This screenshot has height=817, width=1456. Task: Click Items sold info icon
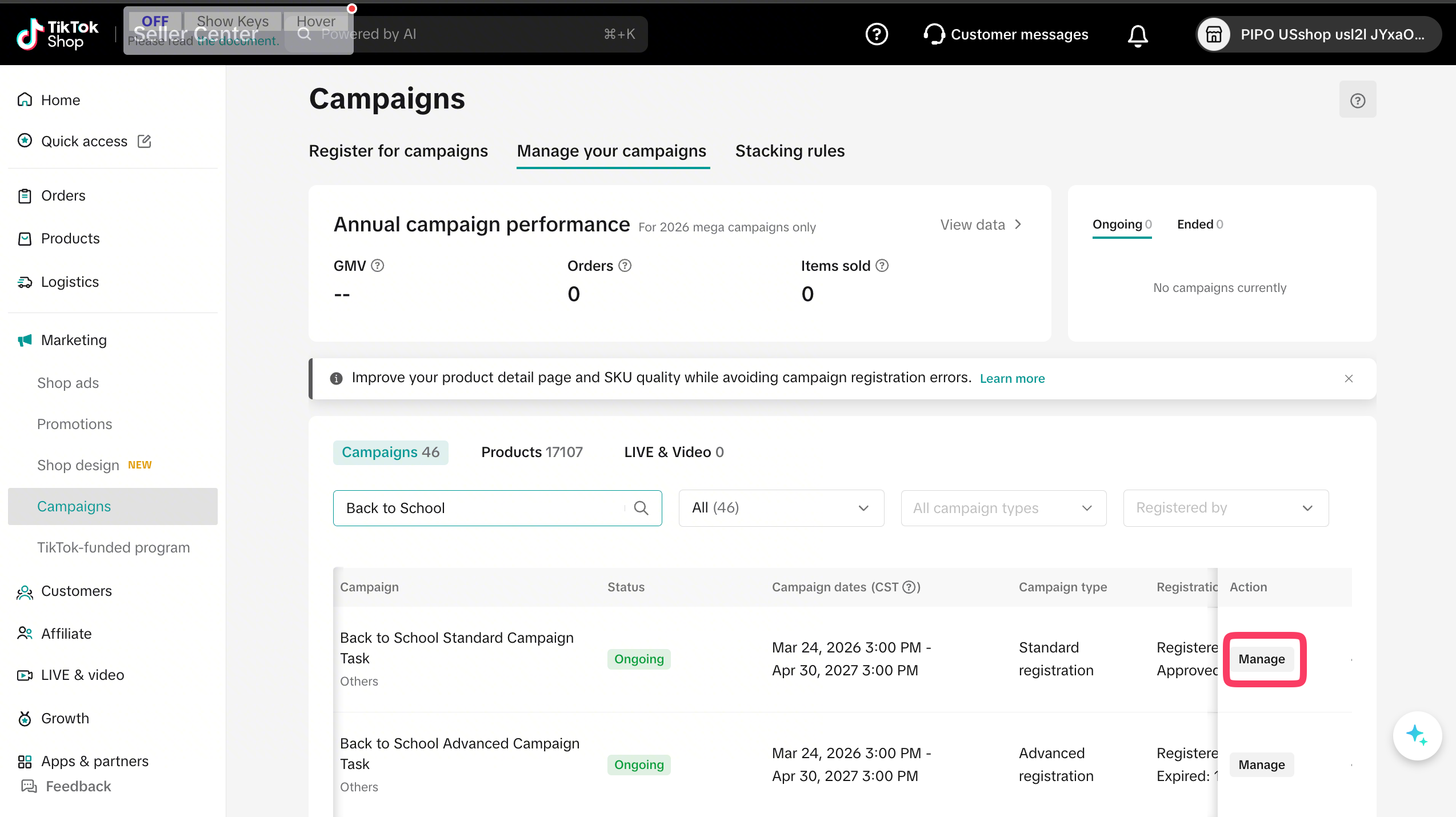click(882, 266)
